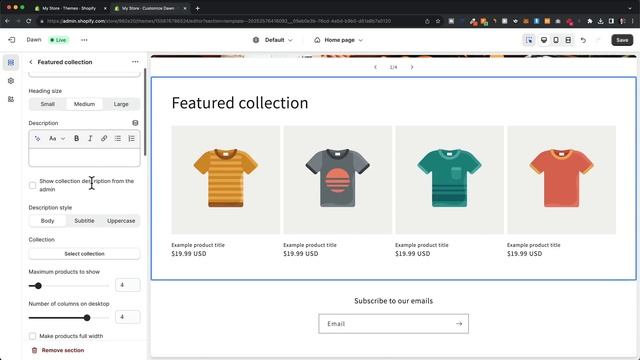Click the AI text generation icon
The width and height of the screenshot is (640, 360).
click(37, 138)
